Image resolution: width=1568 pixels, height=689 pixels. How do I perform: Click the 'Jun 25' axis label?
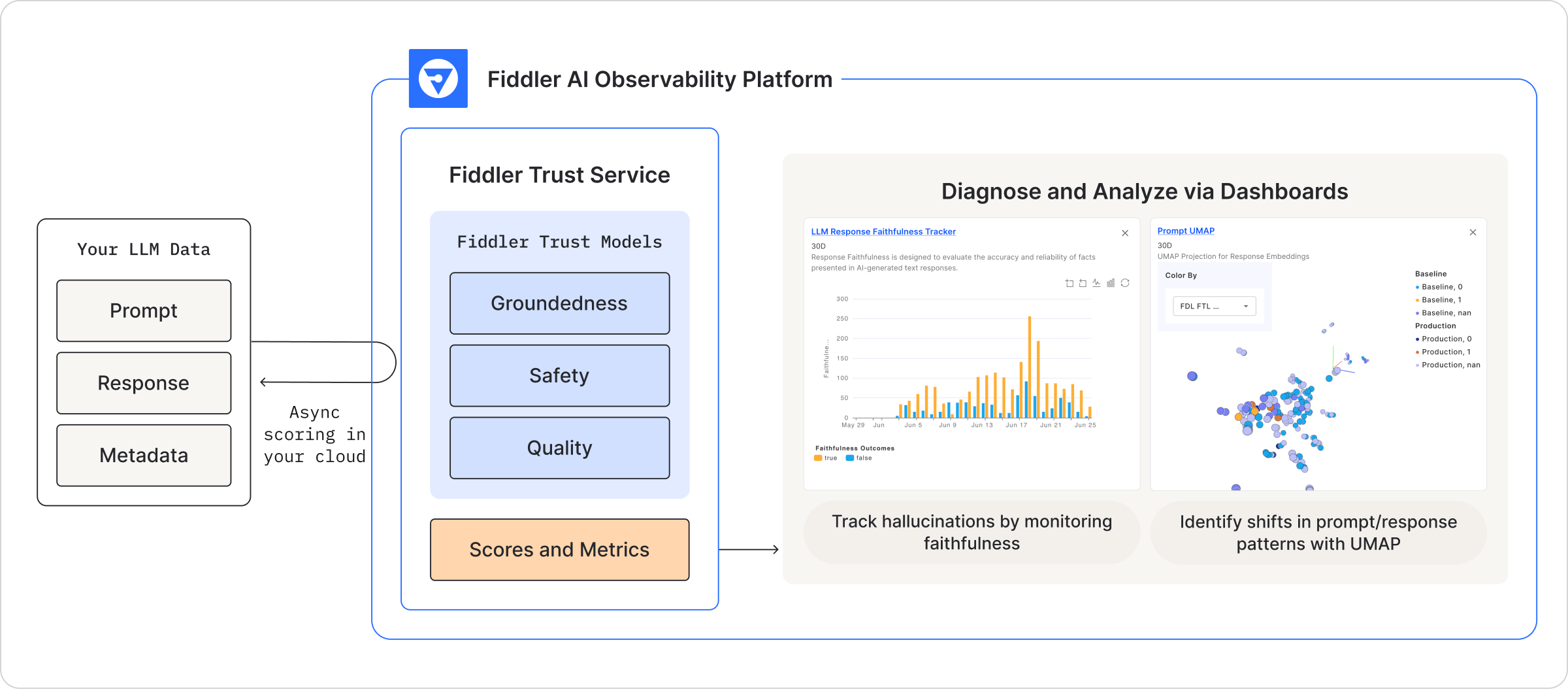(x=1085, y=425)
